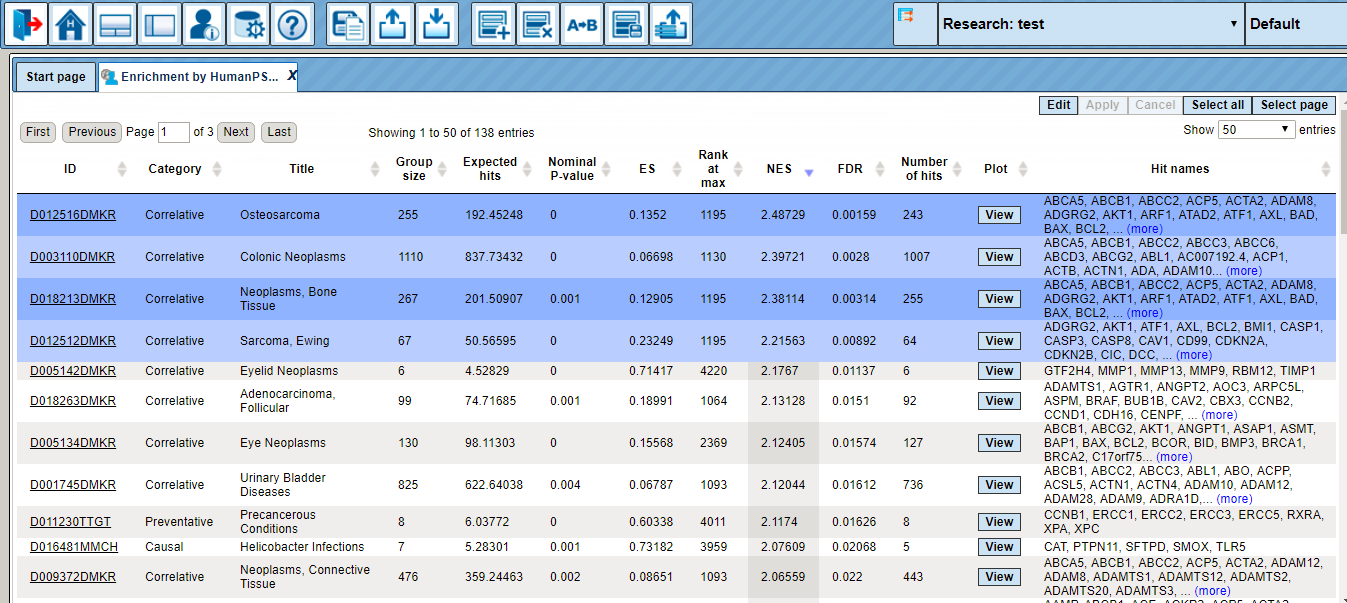Toggle the NES column sort arrow
This screenshot has height=603, width=1347.
[x=809, y=172]
